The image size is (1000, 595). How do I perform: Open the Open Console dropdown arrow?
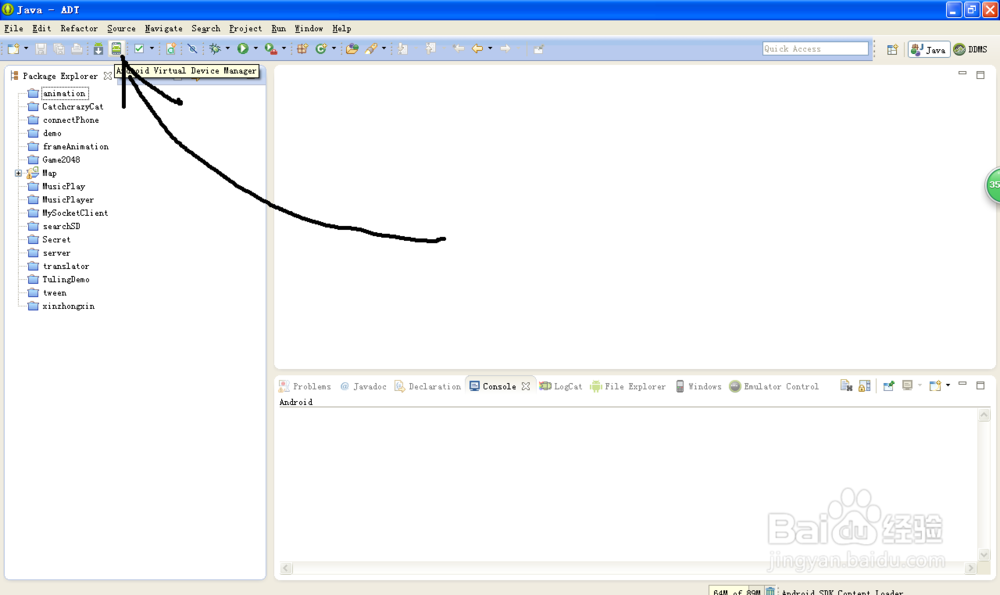click(x=948, y=386)
